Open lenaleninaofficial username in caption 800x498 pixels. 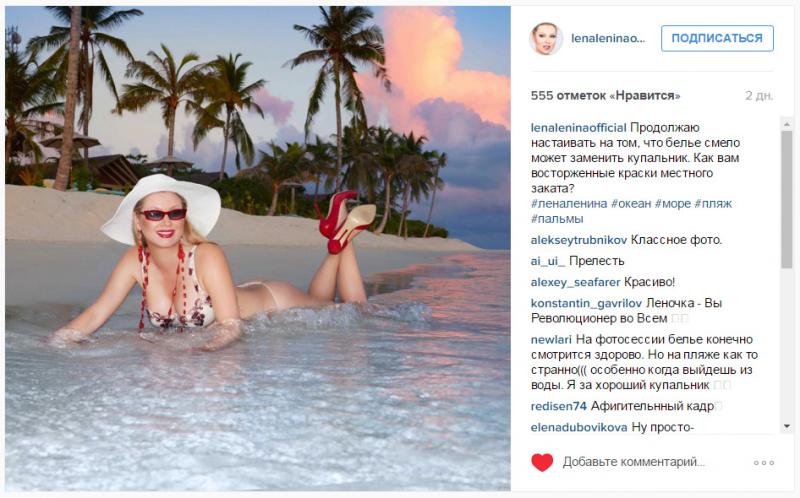pyautogui.click(x=579, y=128)
